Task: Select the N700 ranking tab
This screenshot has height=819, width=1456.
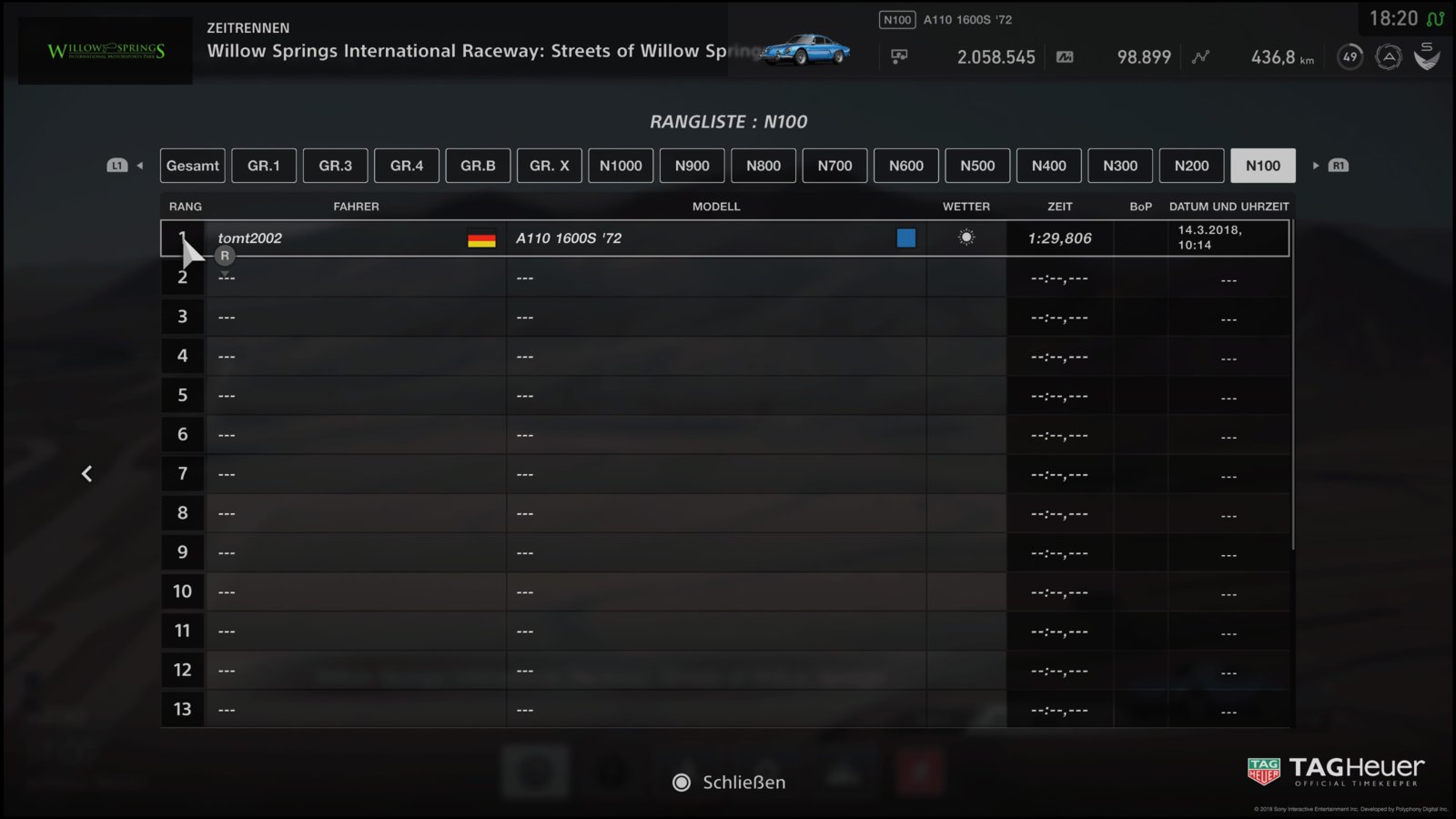Action: (x=834, y=166)
